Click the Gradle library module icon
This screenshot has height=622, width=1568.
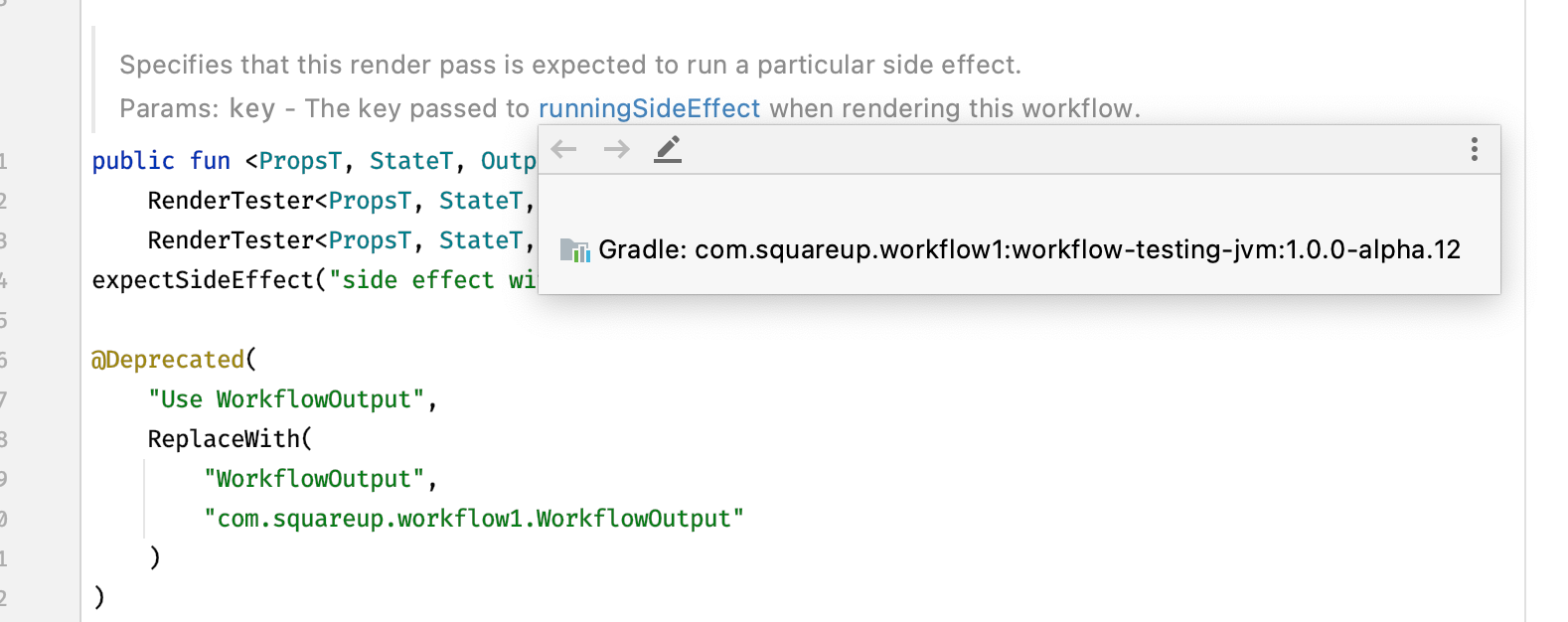[x=575, y=249]
